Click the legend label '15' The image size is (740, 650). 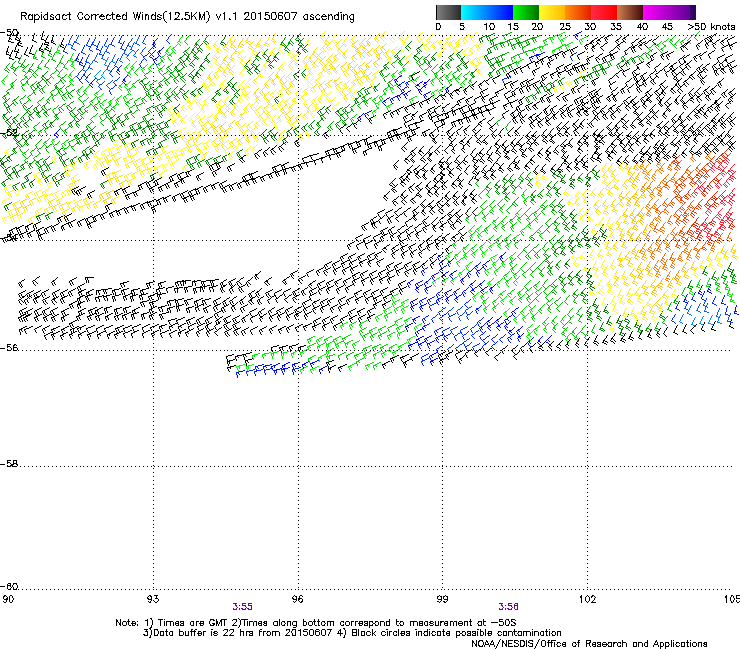tap(513, 27)
